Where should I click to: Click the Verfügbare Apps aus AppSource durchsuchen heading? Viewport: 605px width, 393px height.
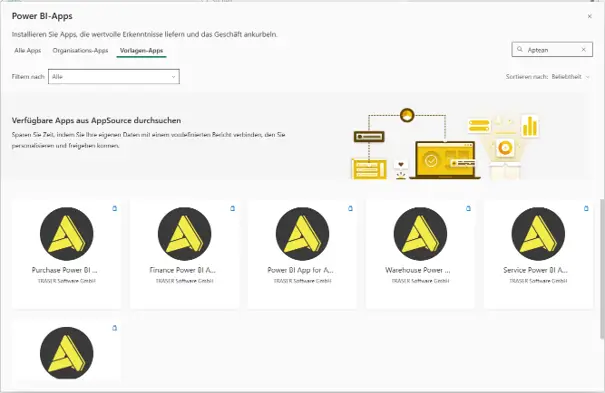coord(96,120)
